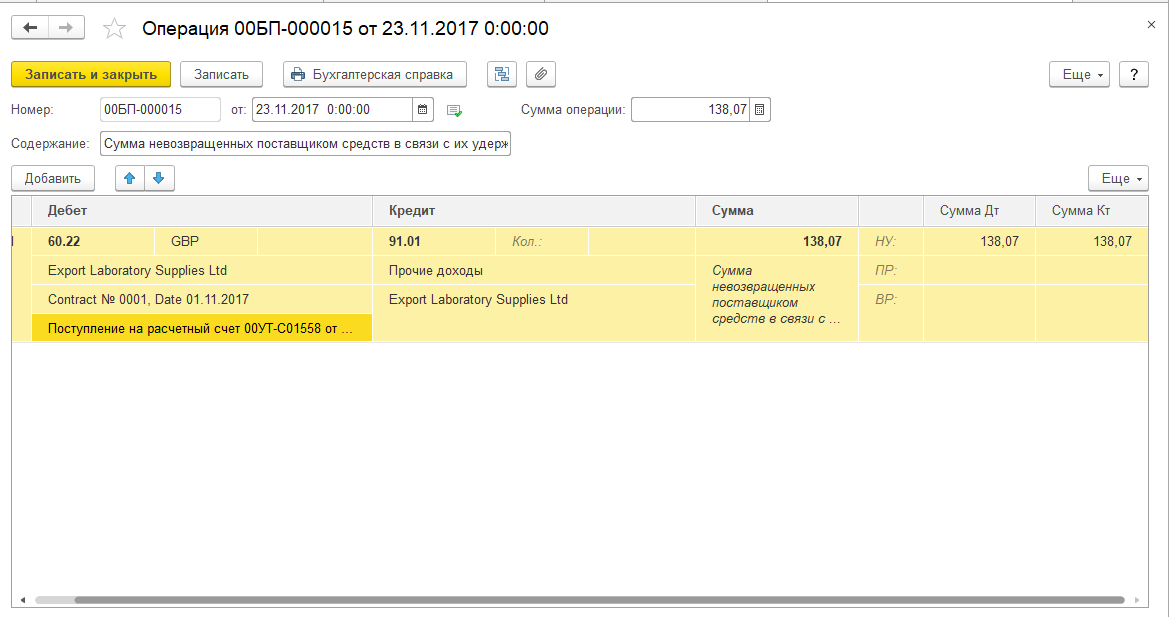Open the calendar picker for the date field
The width and height of the screenshot is (1169, 617).
tap(423, 110)
